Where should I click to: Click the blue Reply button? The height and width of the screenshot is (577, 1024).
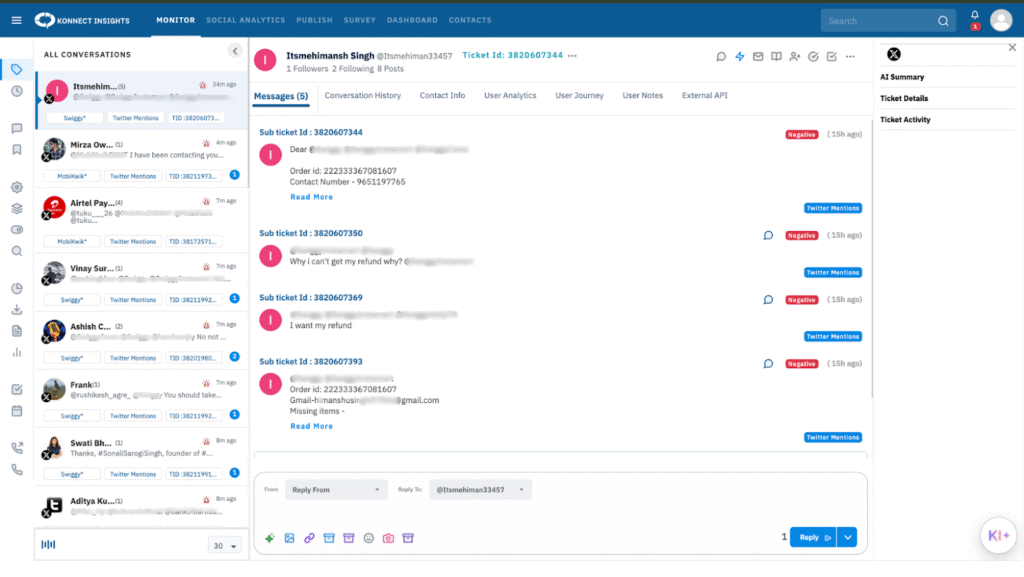[812, 537]
